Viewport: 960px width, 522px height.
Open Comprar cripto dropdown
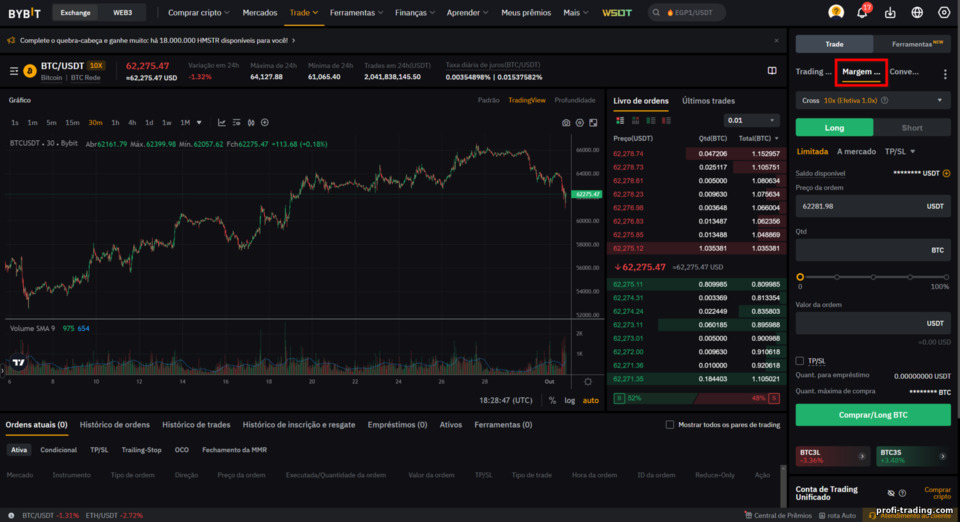[198, 12]
